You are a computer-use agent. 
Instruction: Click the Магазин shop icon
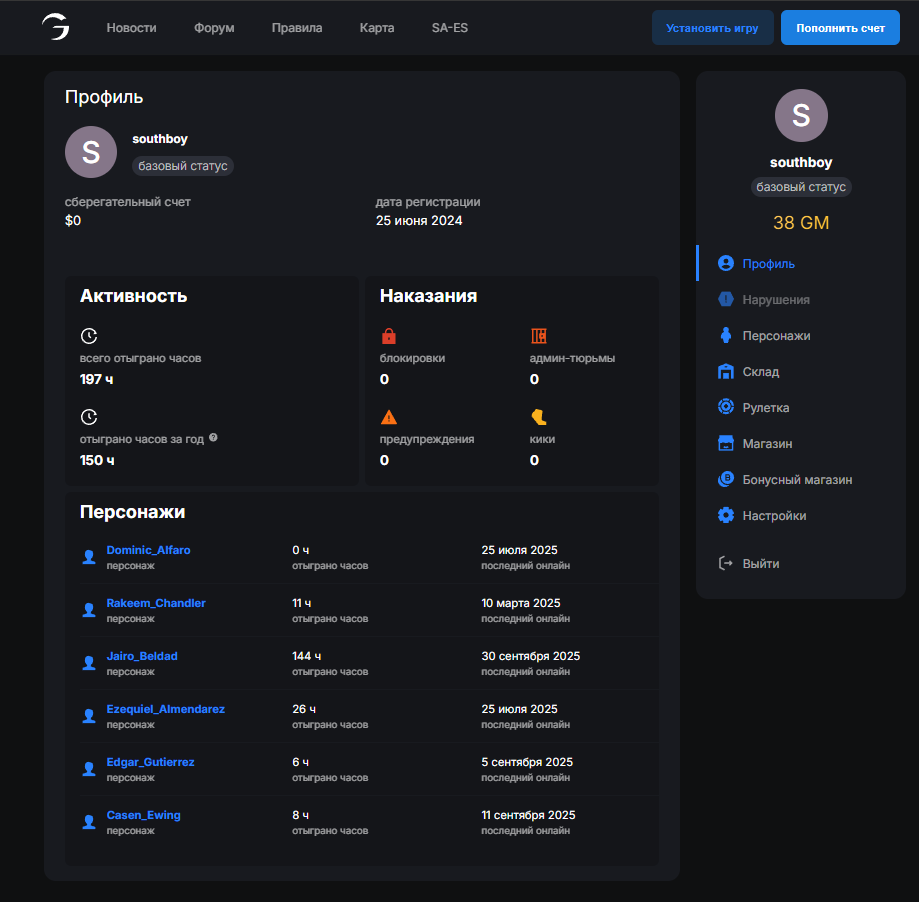point(726,444)
